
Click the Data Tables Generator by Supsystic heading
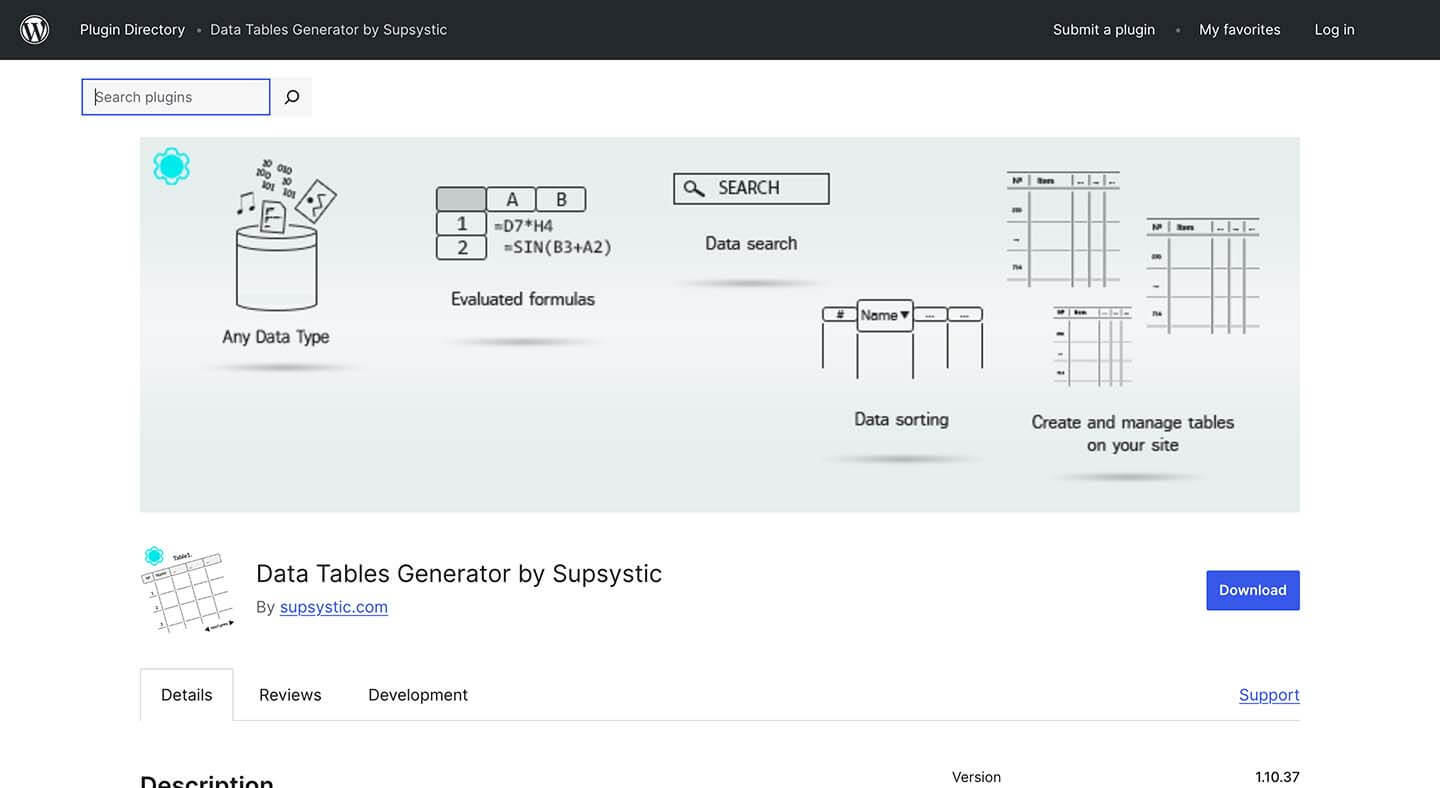(x=459, y=574)
